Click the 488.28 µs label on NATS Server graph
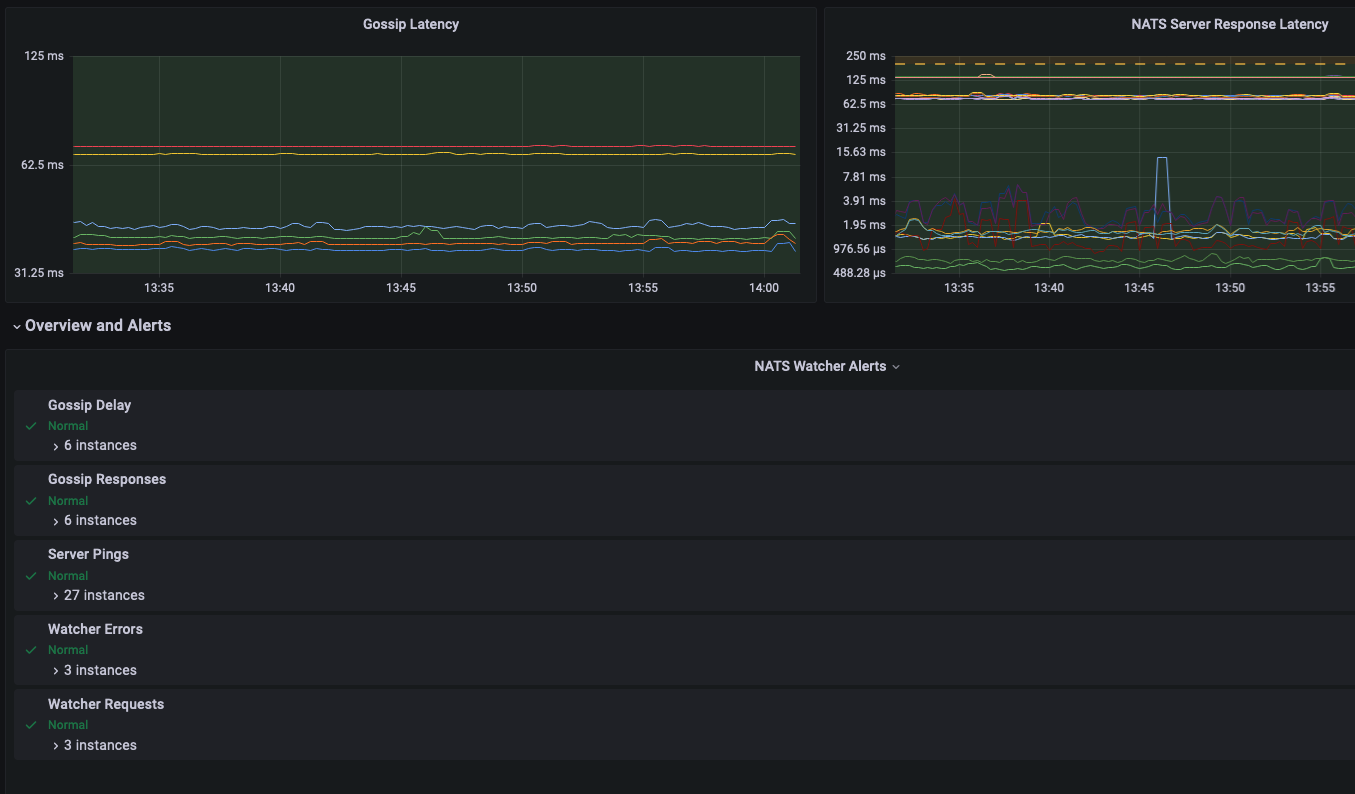Image resolution: width=1355 pixels, height=794 pixels. point(860,273)
